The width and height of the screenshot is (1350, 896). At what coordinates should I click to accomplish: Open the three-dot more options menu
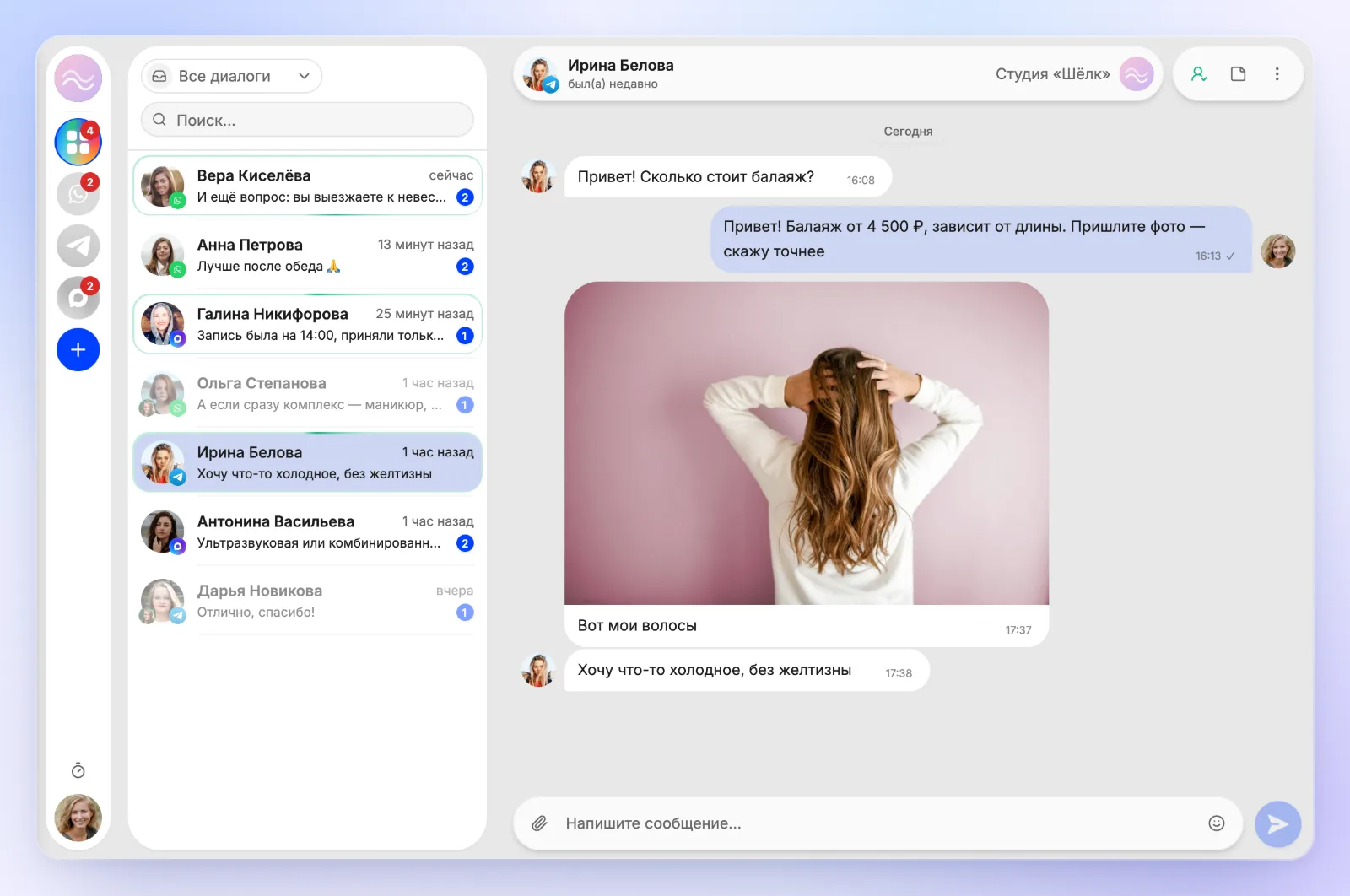[x=1277, y=74]
